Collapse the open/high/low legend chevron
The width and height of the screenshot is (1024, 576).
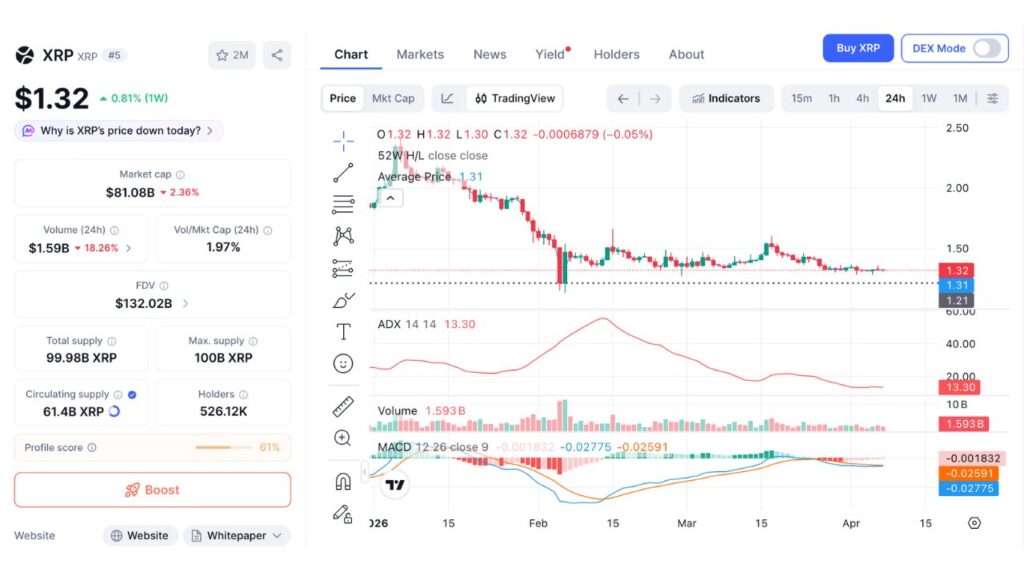[390, 197]
